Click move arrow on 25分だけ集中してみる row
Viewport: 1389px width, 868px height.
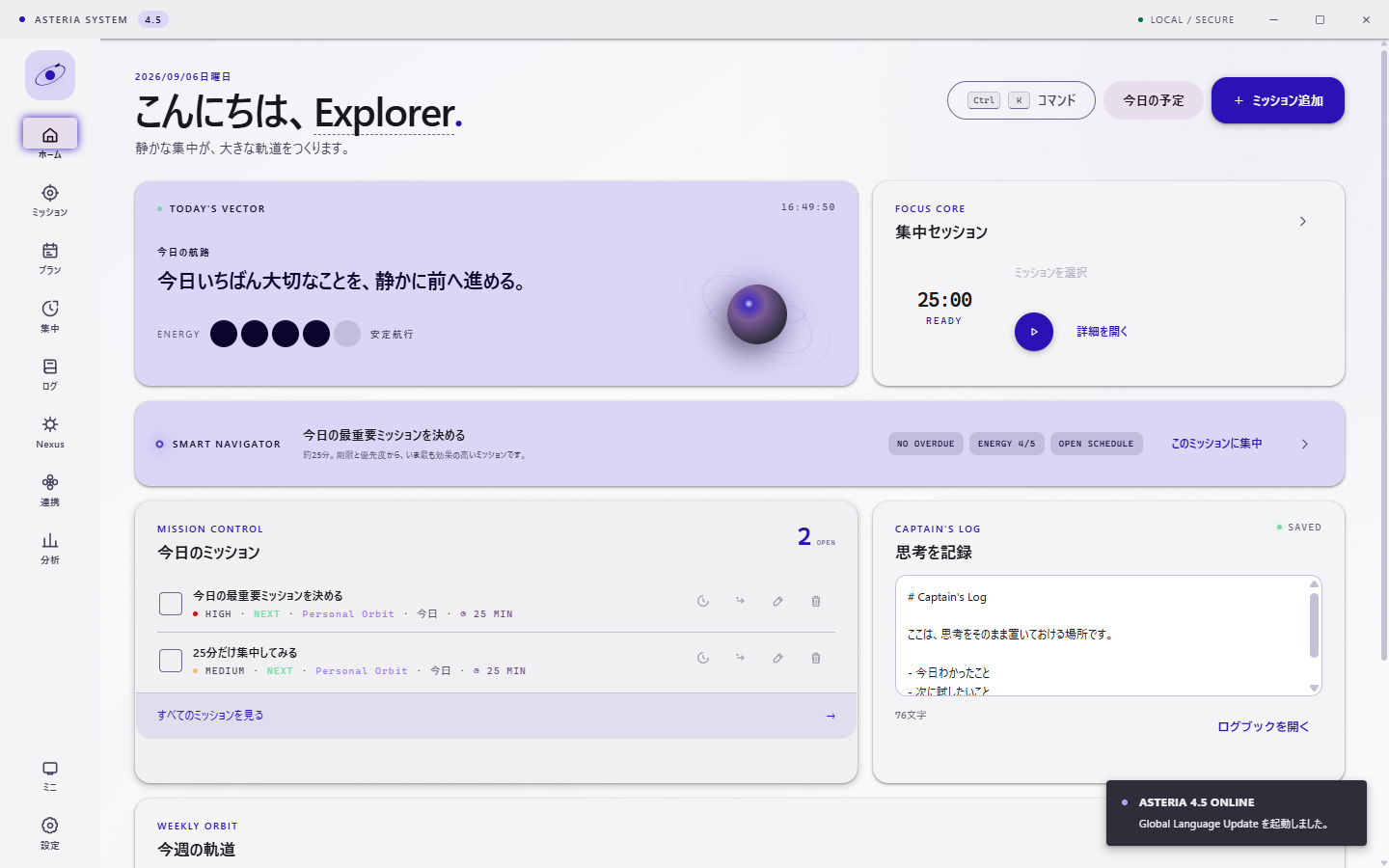[740, 658]
